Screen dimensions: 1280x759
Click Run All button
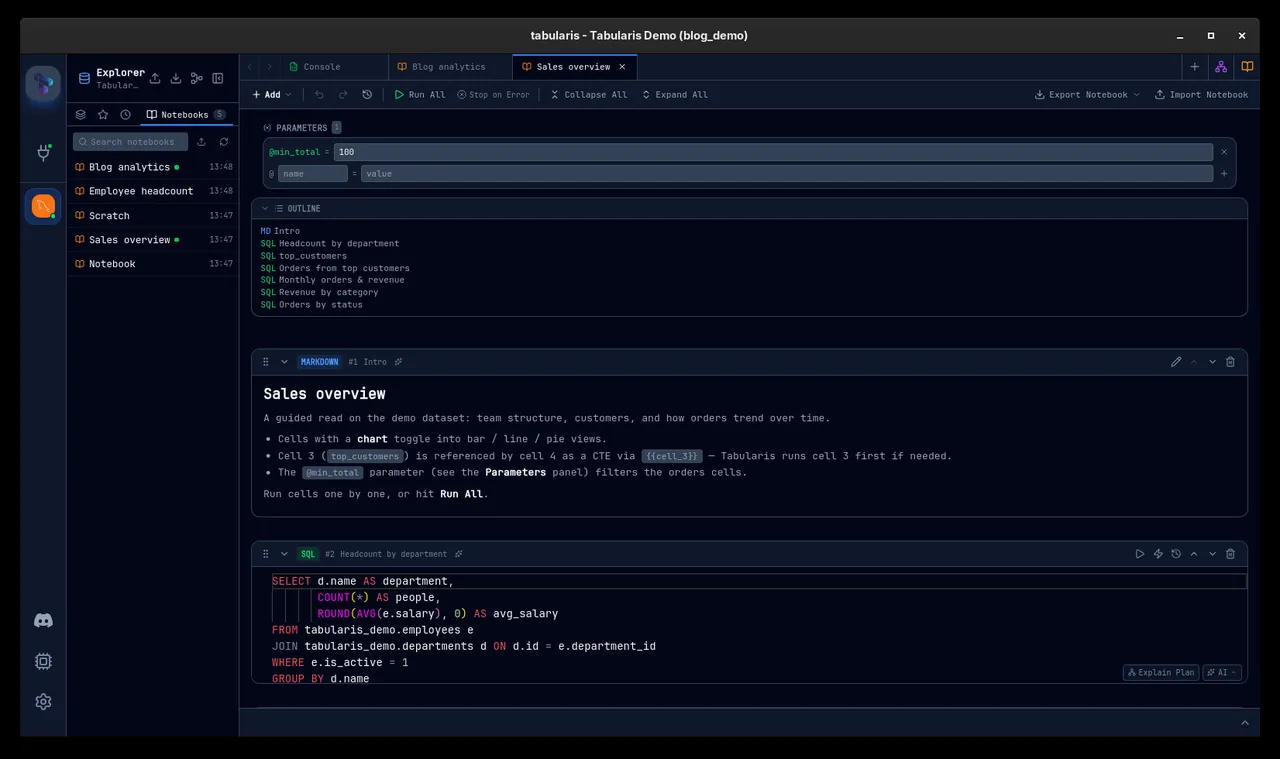tap(419, 95)
